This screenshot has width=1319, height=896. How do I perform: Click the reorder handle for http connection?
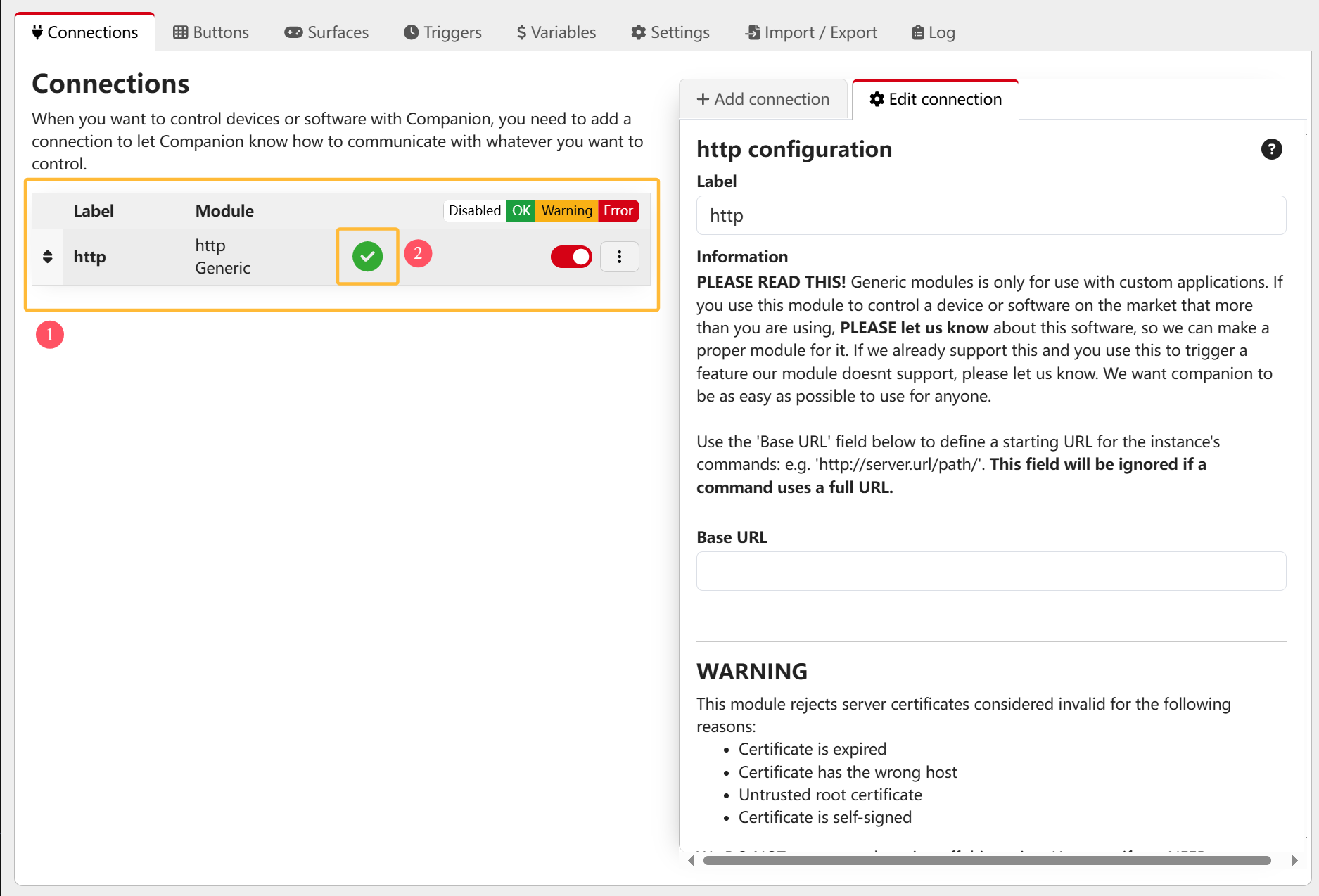pyautogui.click(x=48, y=257)
